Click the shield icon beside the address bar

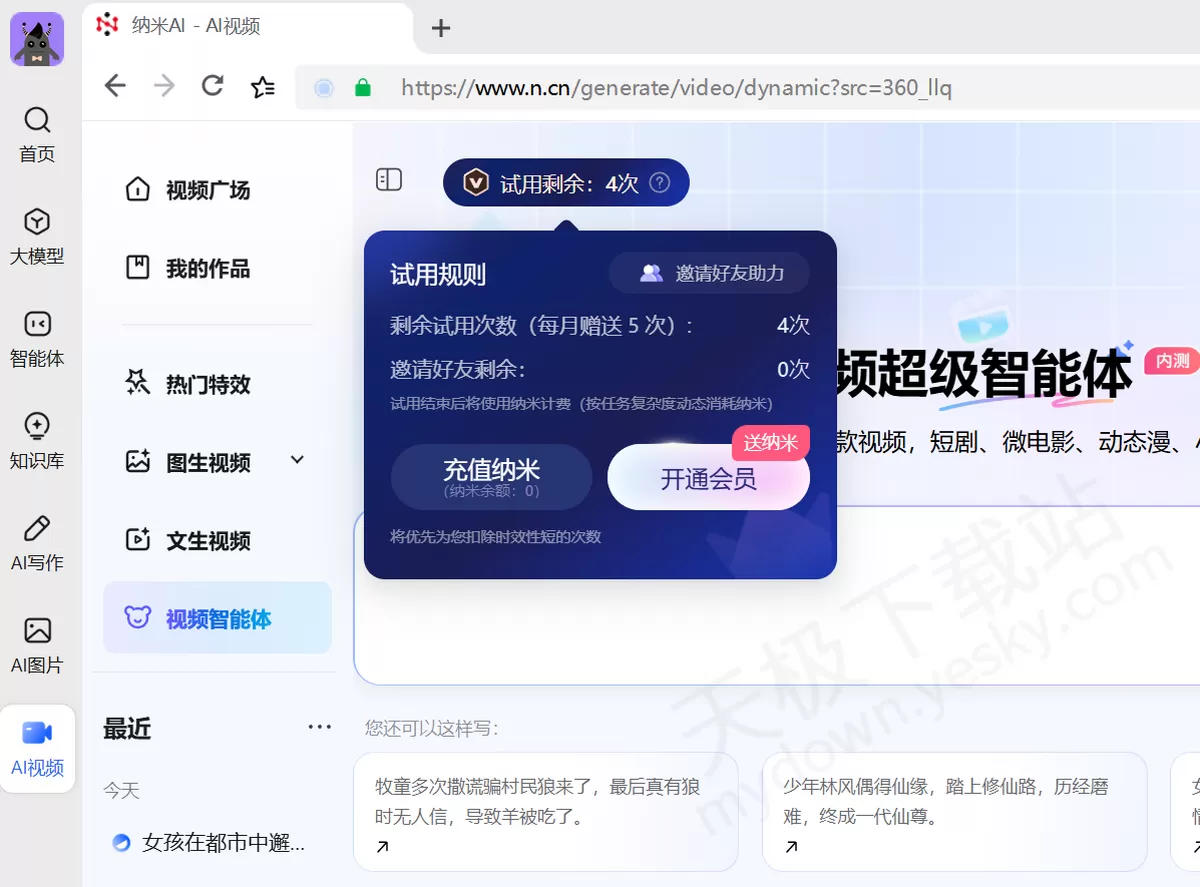pyautogui.click(x=324, y=88)
